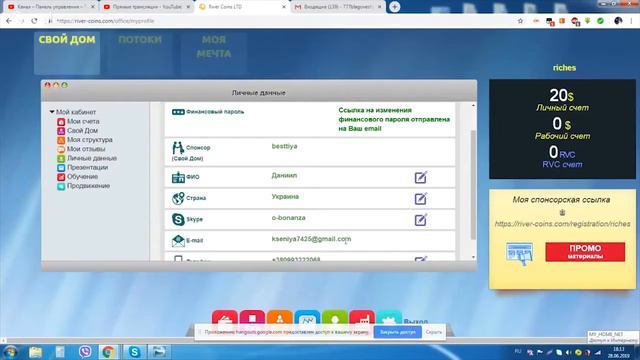Click the sponsor name besttiya
The image size is (640, 360).
pyautogui.click(x=284, y=146)
